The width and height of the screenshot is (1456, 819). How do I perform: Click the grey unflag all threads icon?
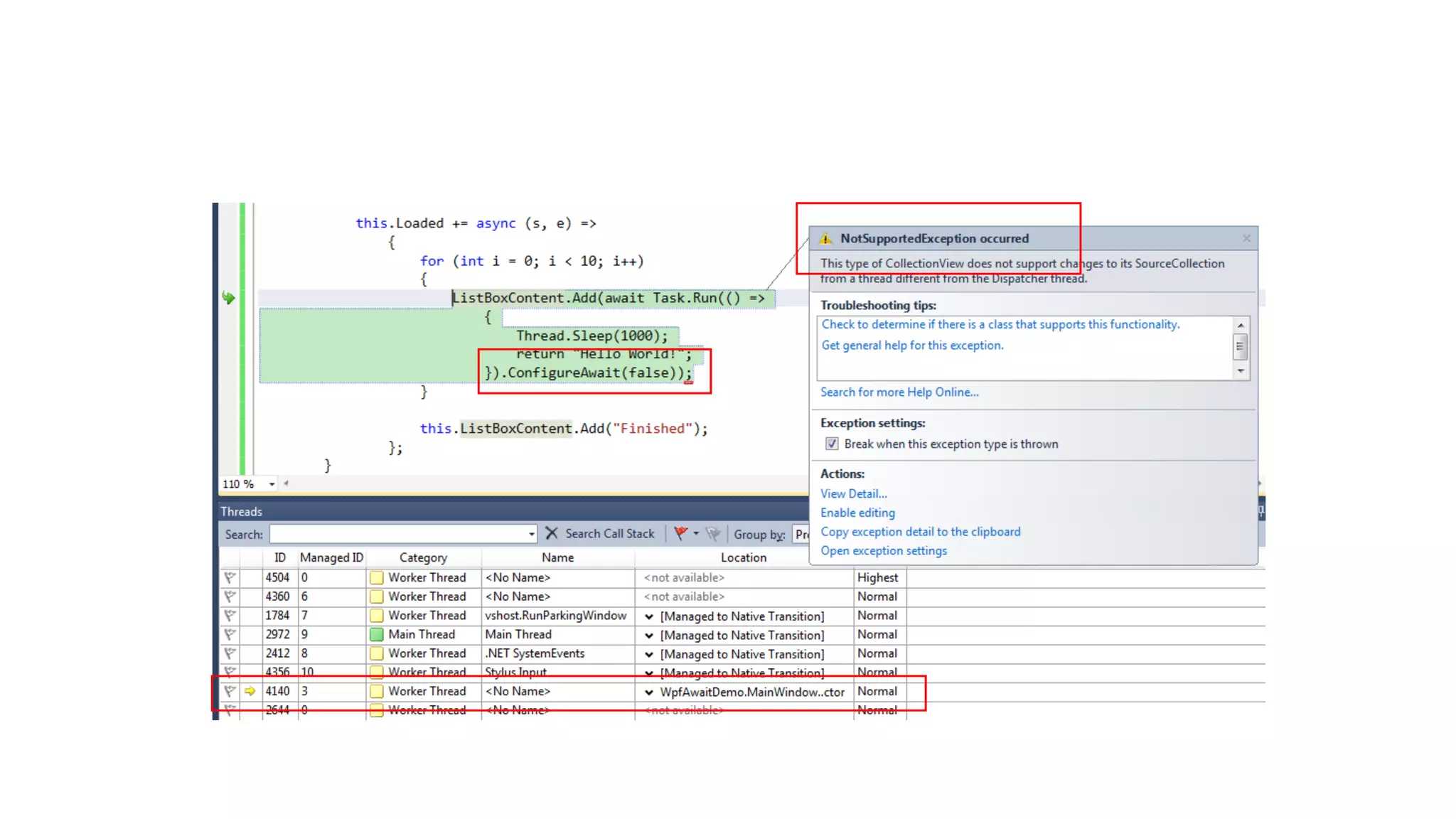tap(713, 533)
